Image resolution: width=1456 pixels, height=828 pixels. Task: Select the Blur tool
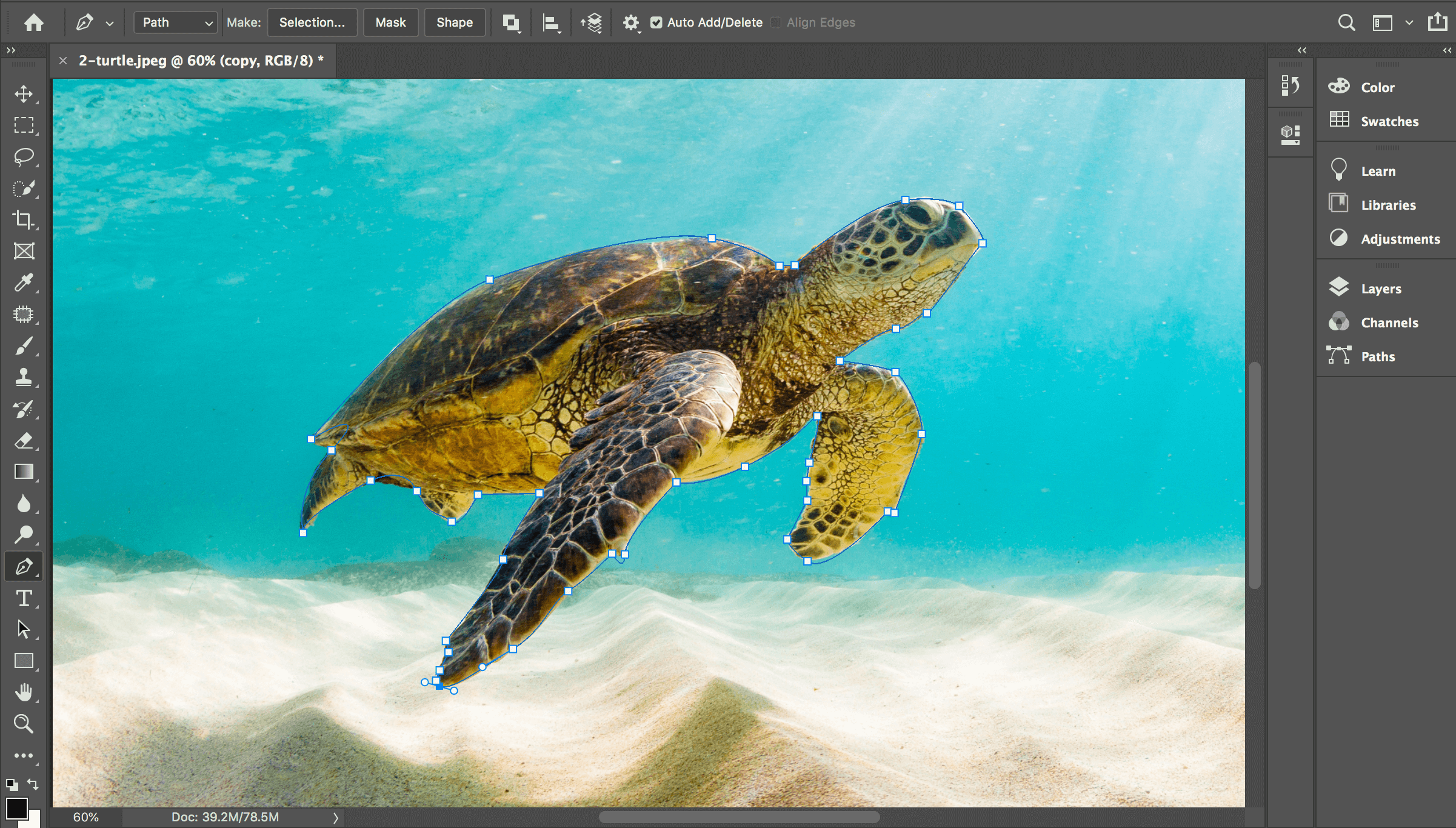24,504
